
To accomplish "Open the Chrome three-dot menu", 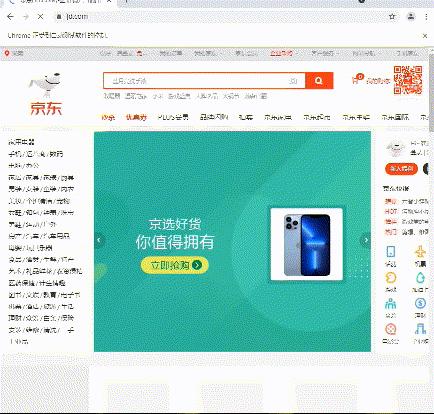I will click(426, 16).
